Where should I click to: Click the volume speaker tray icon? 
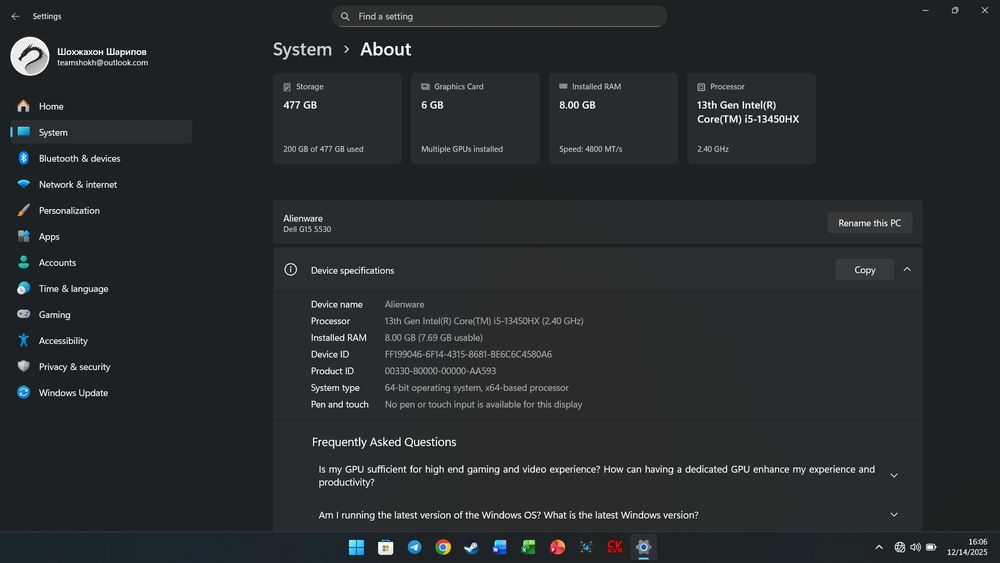915,547
